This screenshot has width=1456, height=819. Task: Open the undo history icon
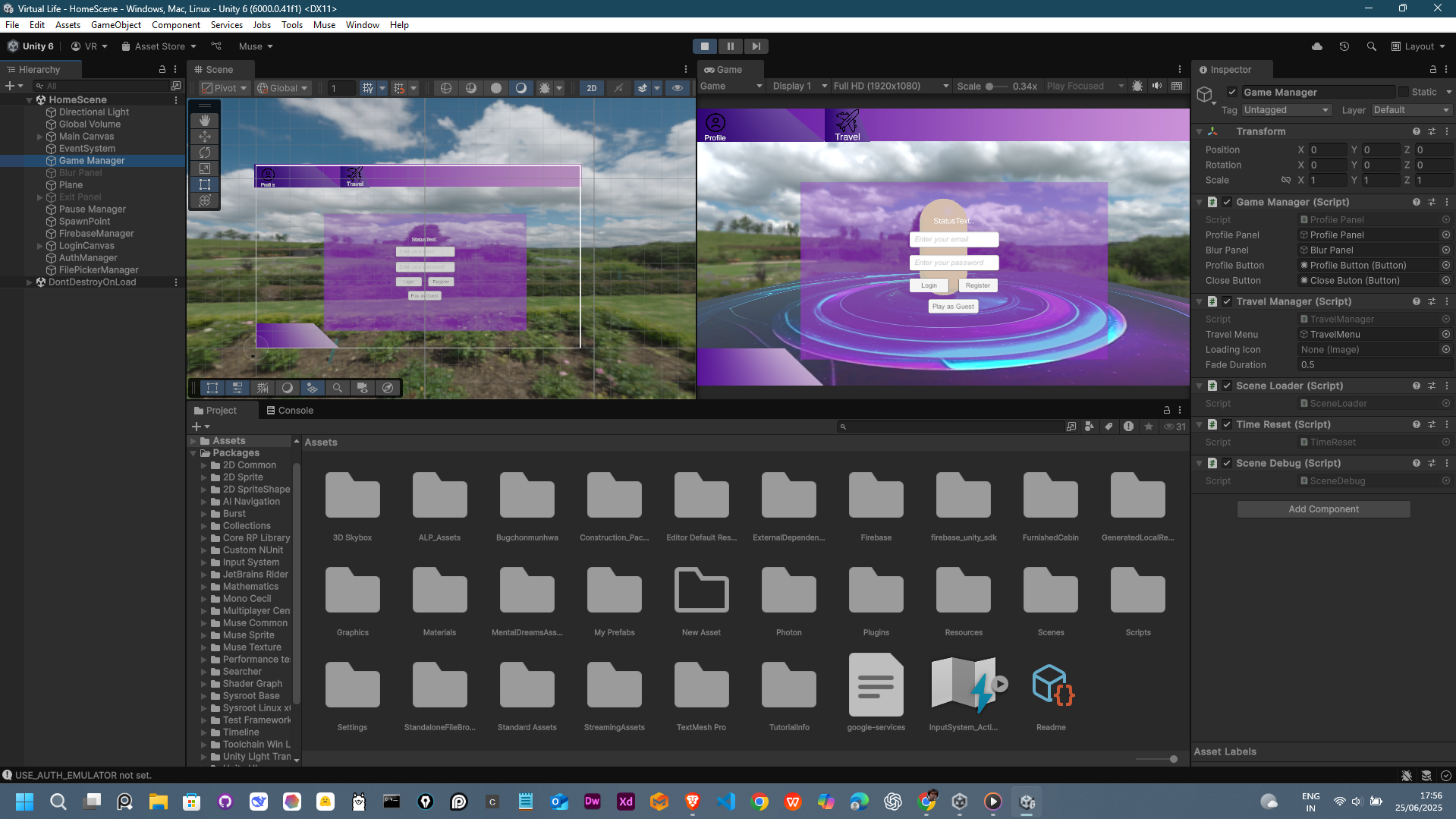1344,46
